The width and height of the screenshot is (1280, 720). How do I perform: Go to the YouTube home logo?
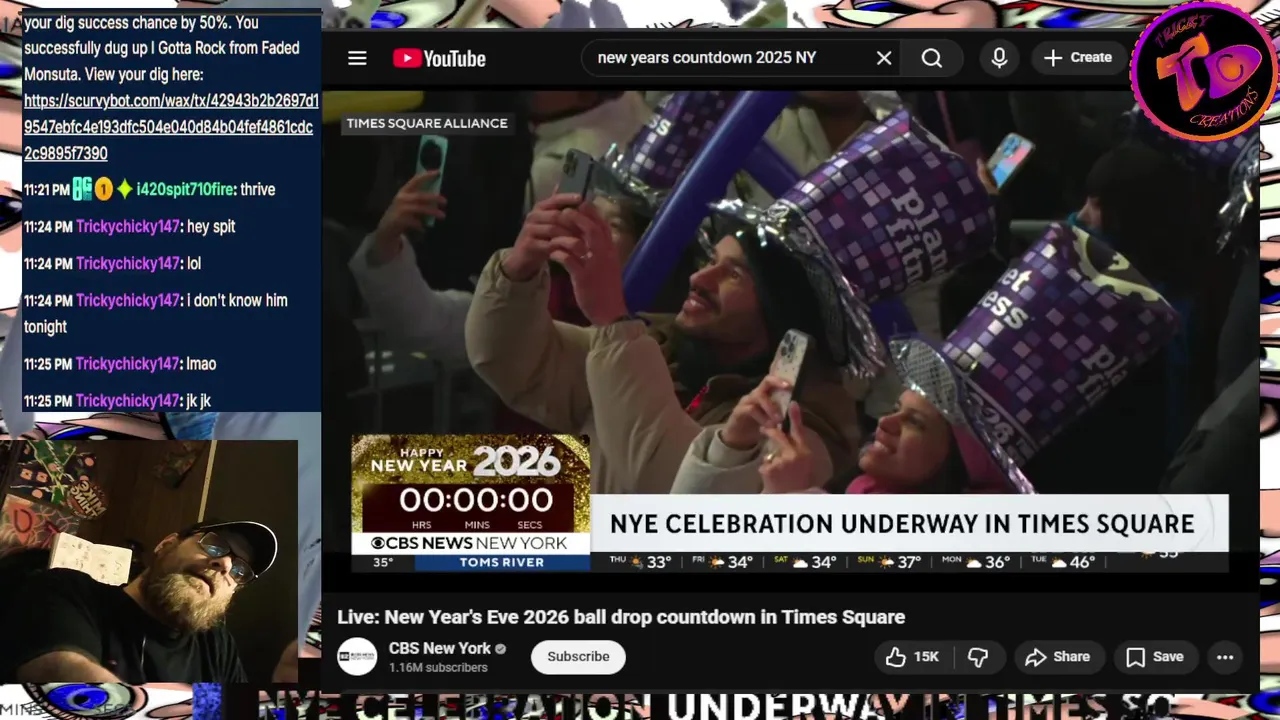click(439, 58)
